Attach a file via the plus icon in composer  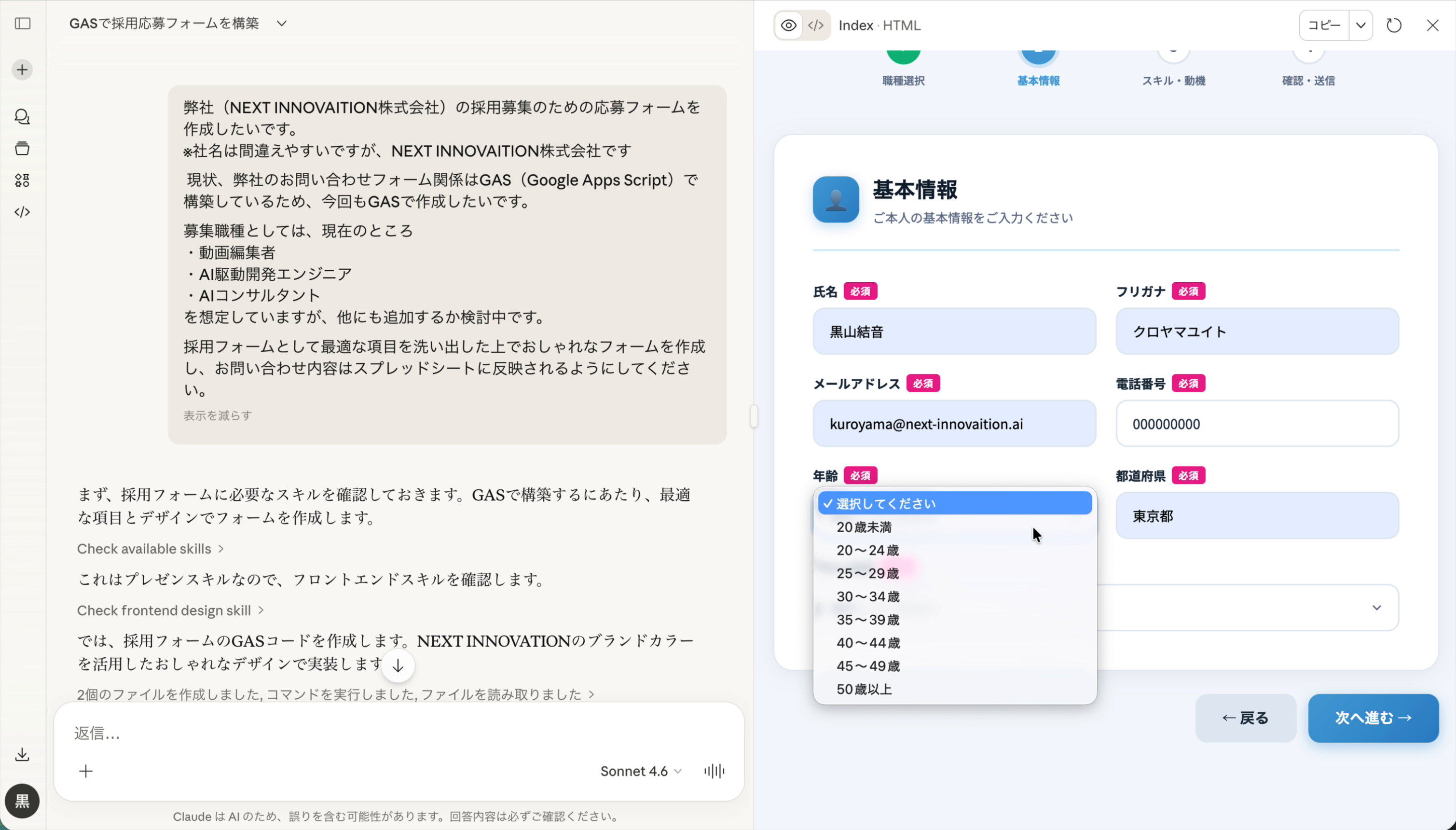coord(85,771)
